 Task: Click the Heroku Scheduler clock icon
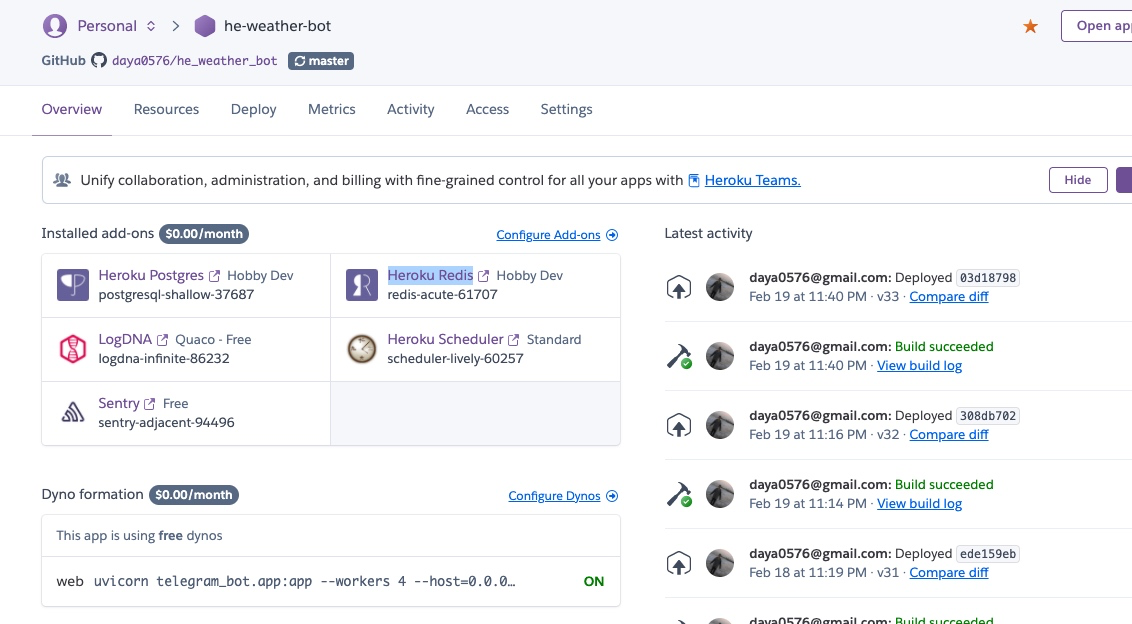coord(362,349)
